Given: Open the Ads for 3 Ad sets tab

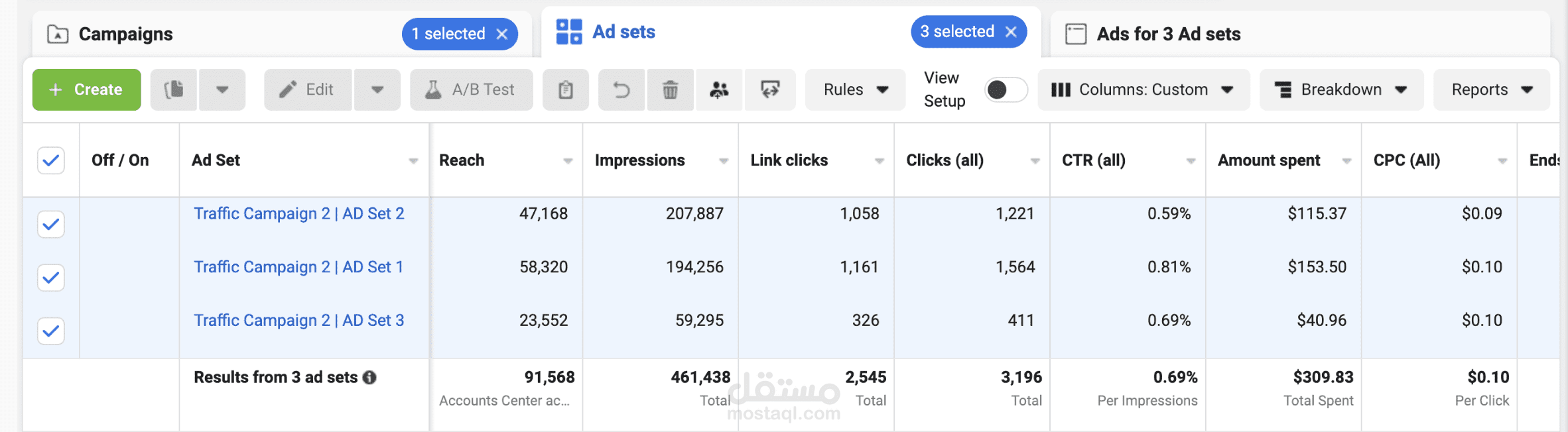Looking at the screenshot, I should pos(1168,34).
